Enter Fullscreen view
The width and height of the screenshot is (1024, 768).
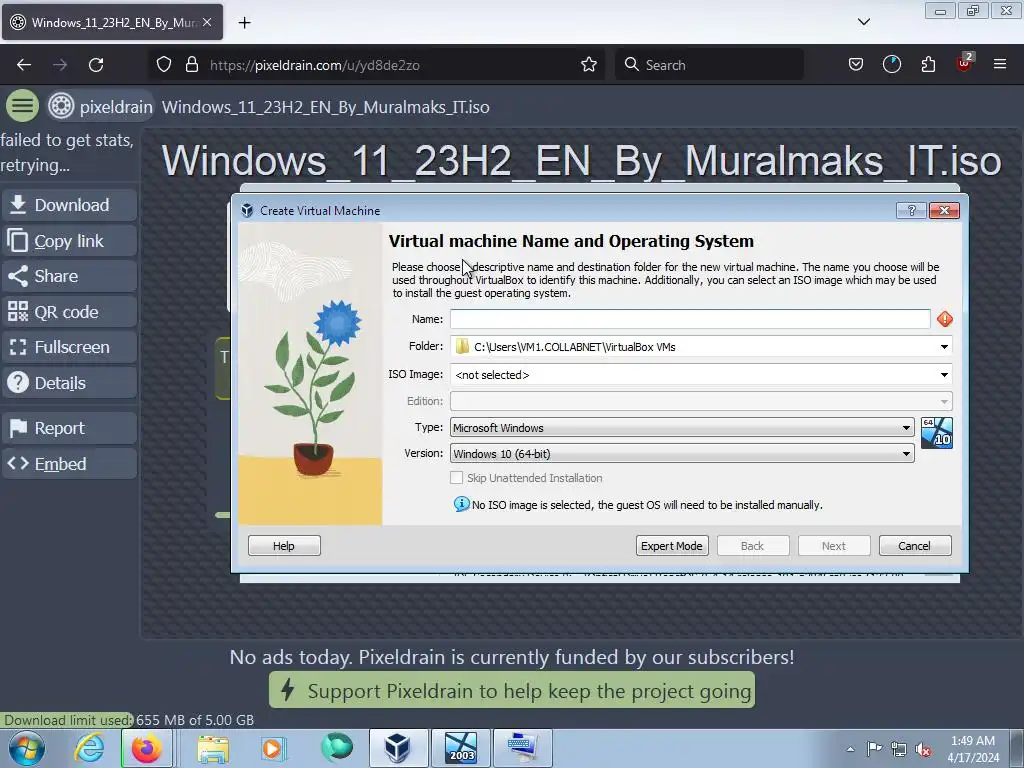70,347
